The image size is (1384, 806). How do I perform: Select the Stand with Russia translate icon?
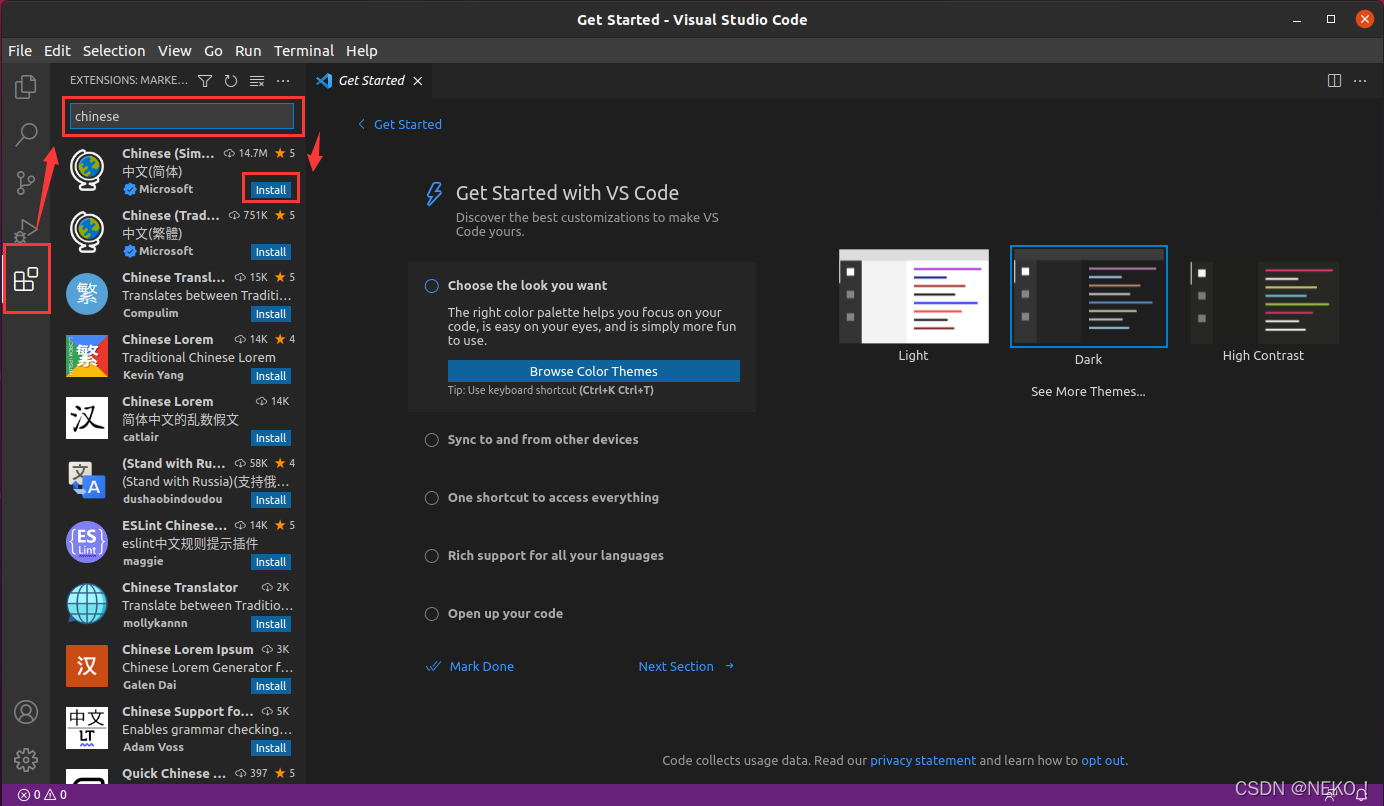pos(87,480)
